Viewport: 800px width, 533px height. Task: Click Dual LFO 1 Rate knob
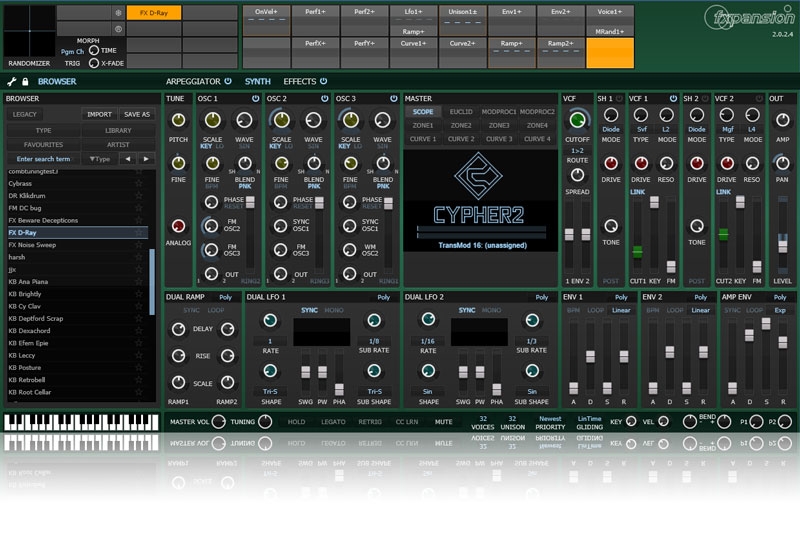tap(270, 320)
